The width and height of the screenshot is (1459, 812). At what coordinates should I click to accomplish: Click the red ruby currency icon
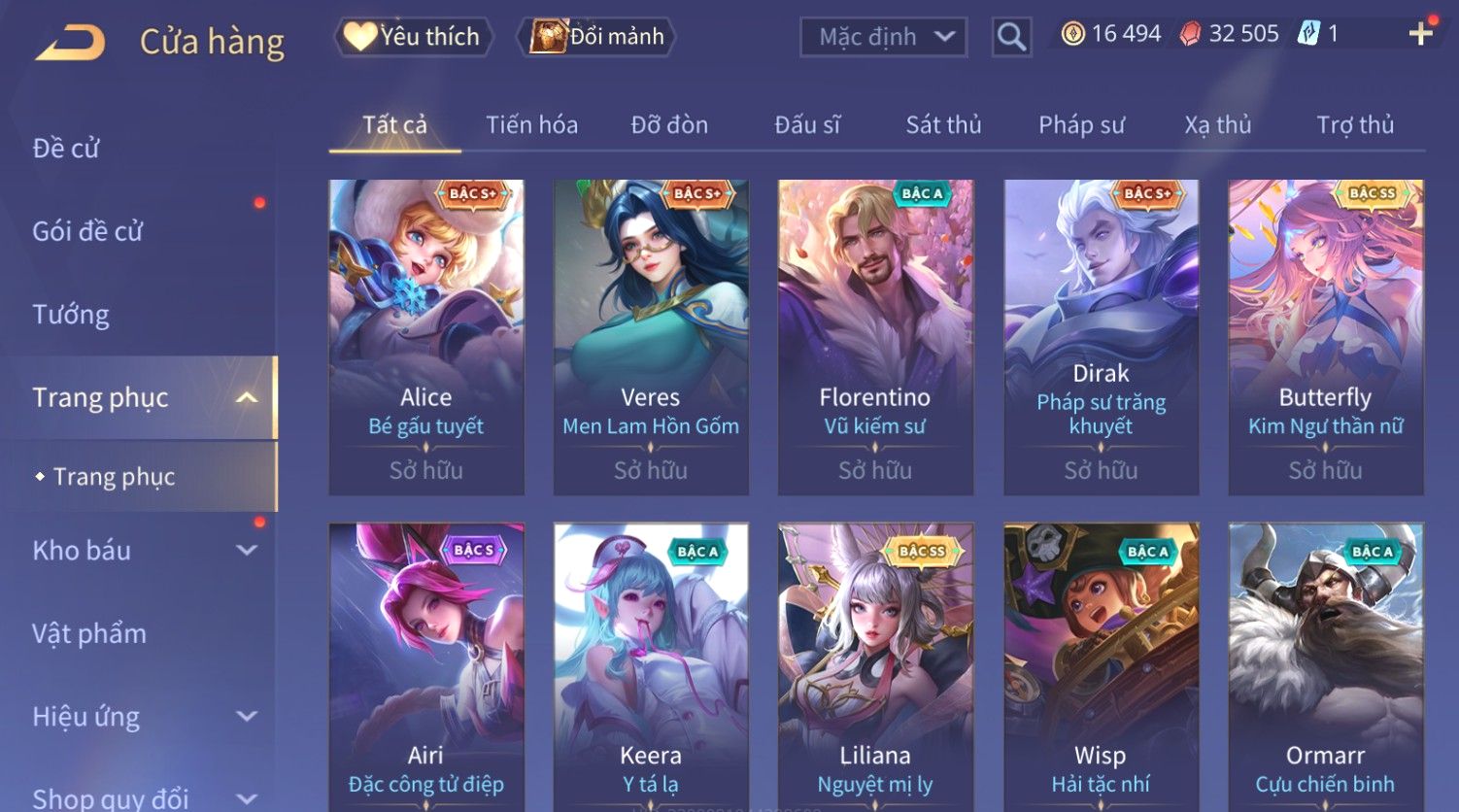click(1190, 34)
